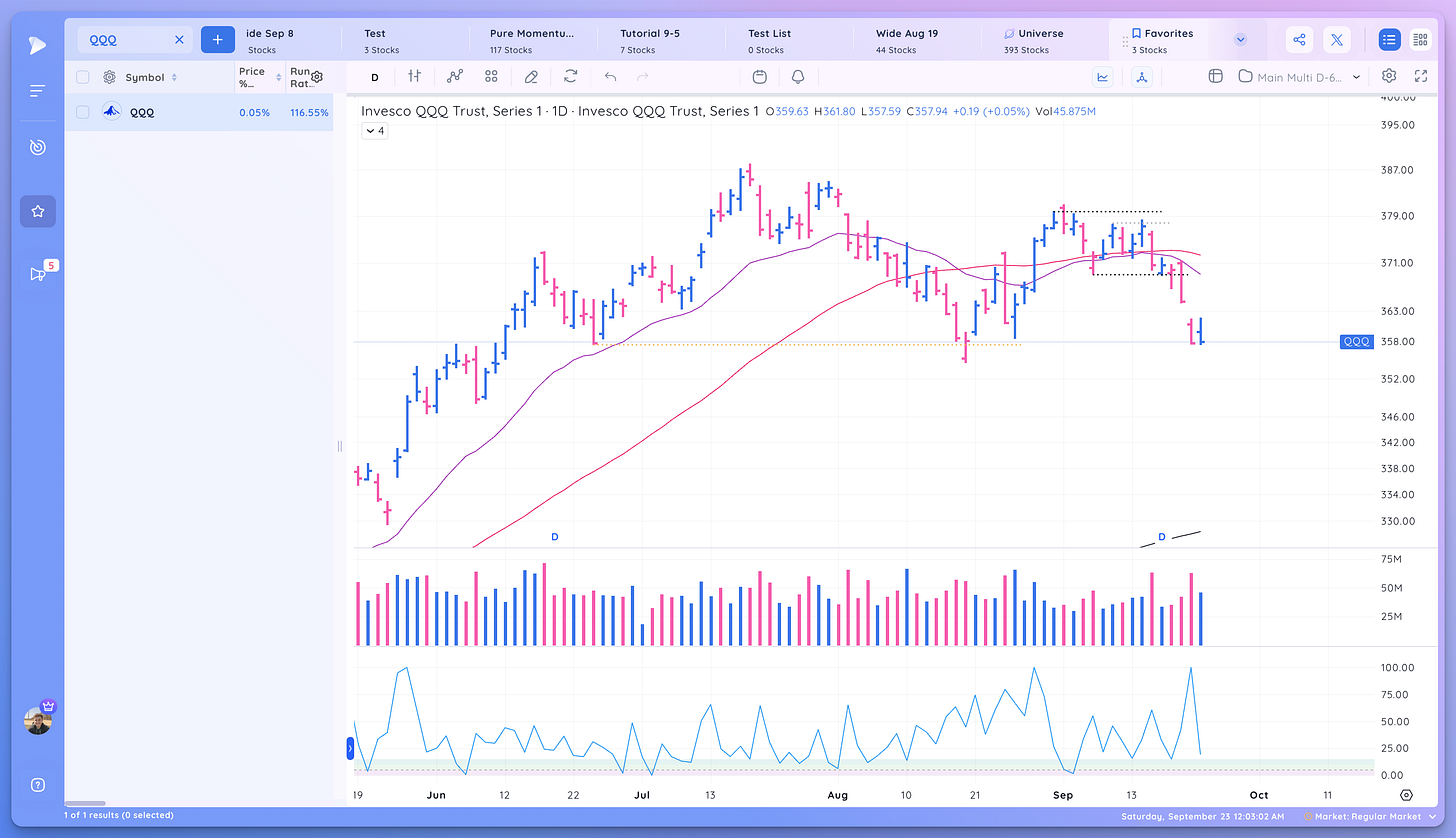The image size is (1456, 838).
Task: Open the chart bar style icon
Action: pos(414,76)
